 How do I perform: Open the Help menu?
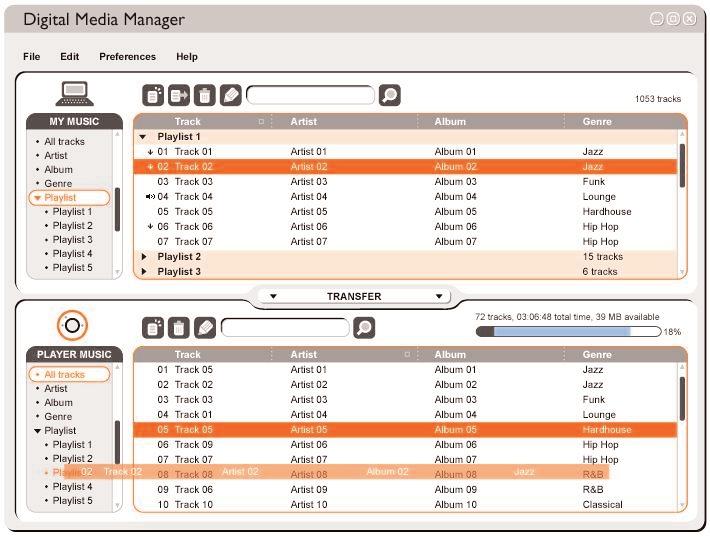(187, 57)
